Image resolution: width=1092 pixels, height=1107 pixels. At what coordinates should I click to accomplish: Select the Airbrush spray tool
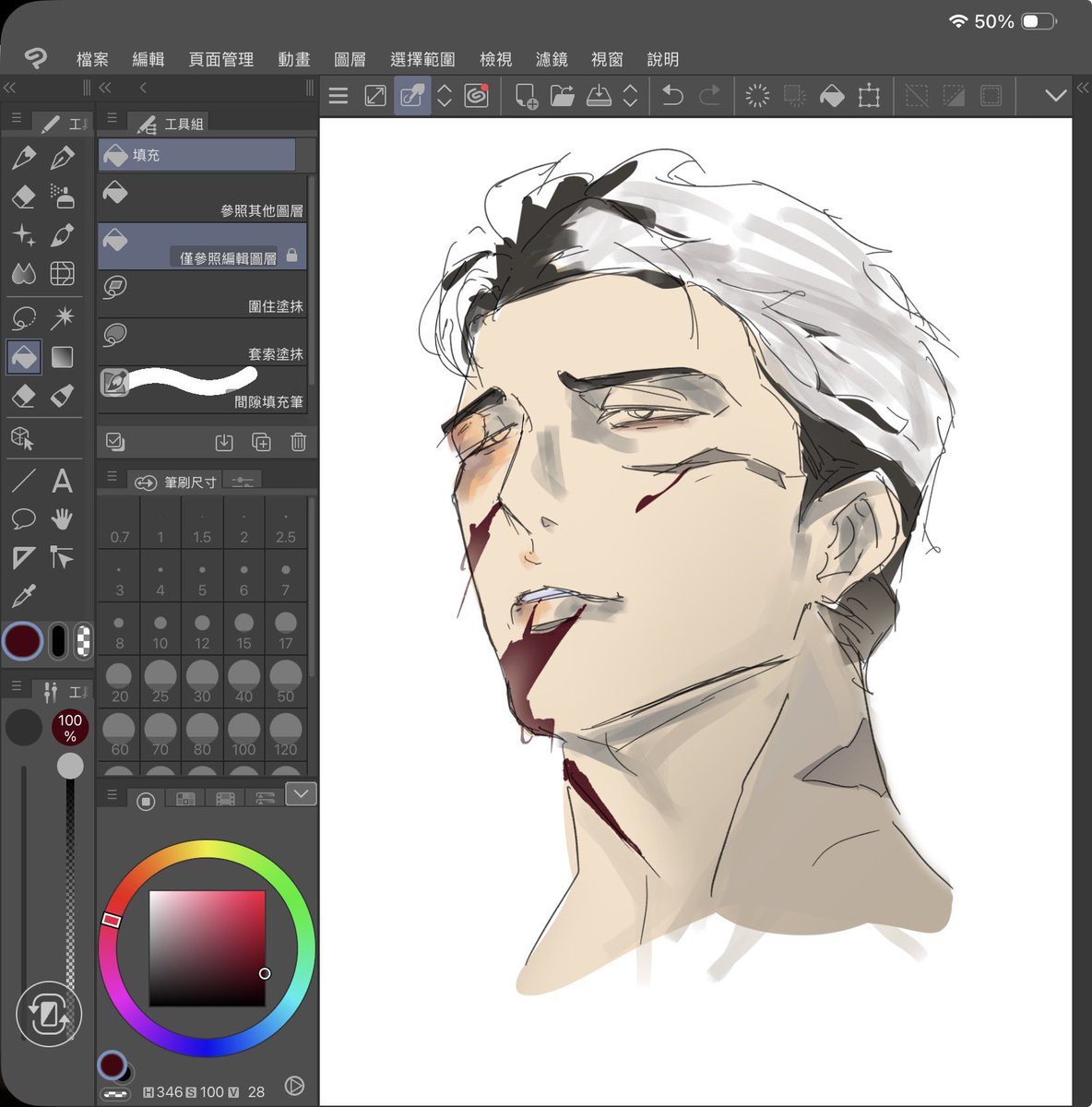(62, 196)
